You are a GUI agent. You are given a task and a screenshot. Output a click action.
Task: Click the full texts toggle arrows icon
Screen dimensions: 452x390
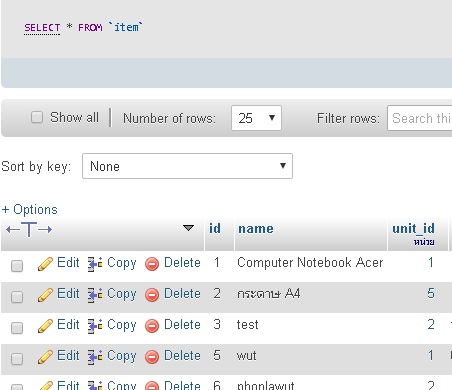pyautogui.click(x=29, y=229)
